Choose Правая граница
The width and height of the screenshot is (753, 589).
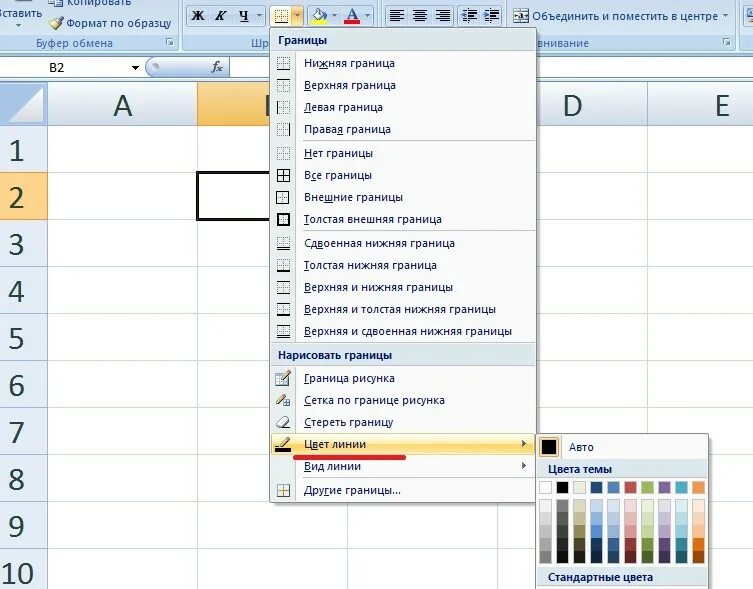click(403, 129)
